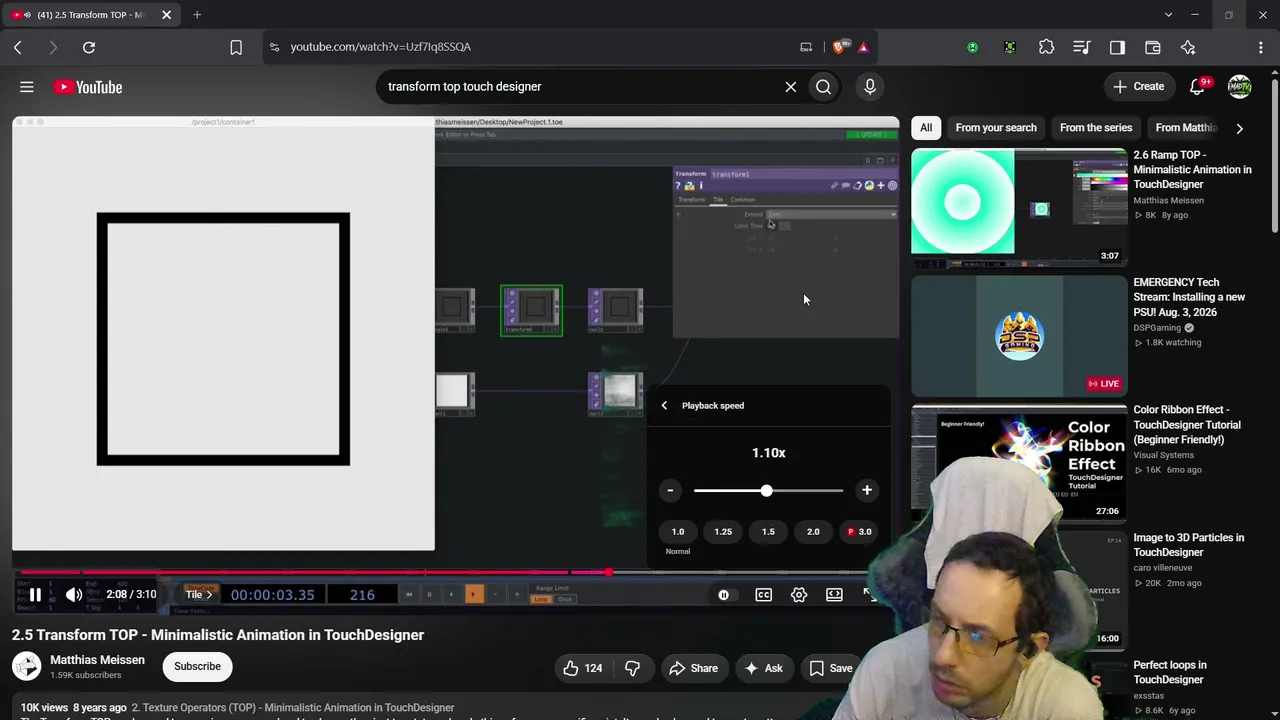Open the Brave Wallet icon
This screenshot has height=720, width=1280.
[x=1152, y=47]
